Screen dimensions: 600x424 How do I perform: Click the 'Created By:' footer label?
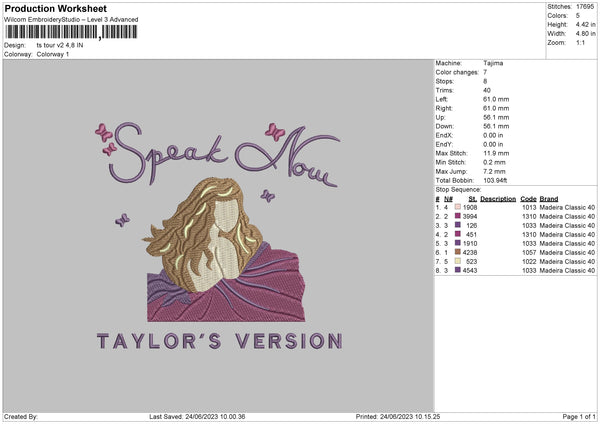coord(21,417)
